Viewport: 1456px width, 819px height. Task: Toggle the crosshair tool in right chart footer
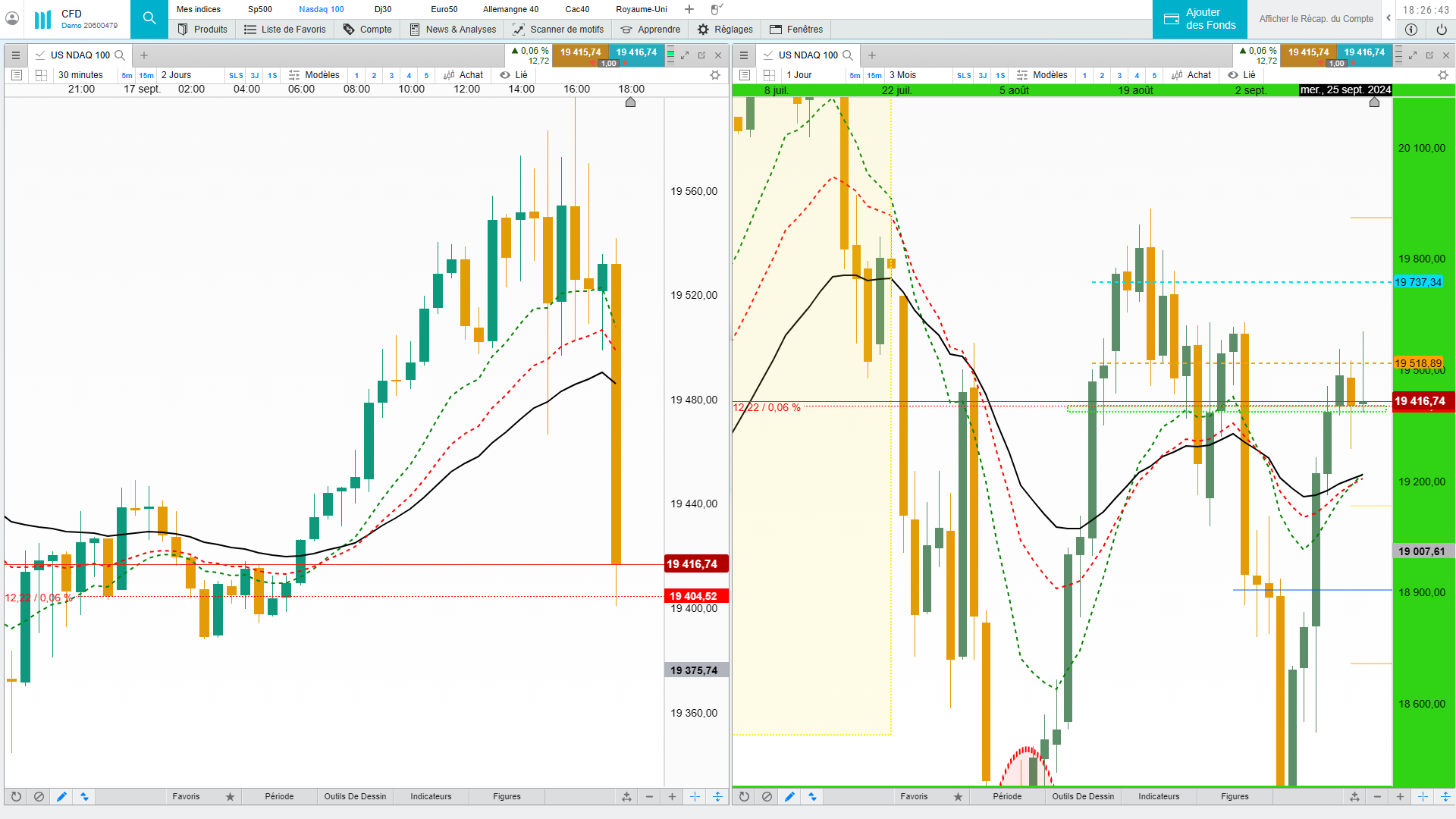pos(1423,796)
